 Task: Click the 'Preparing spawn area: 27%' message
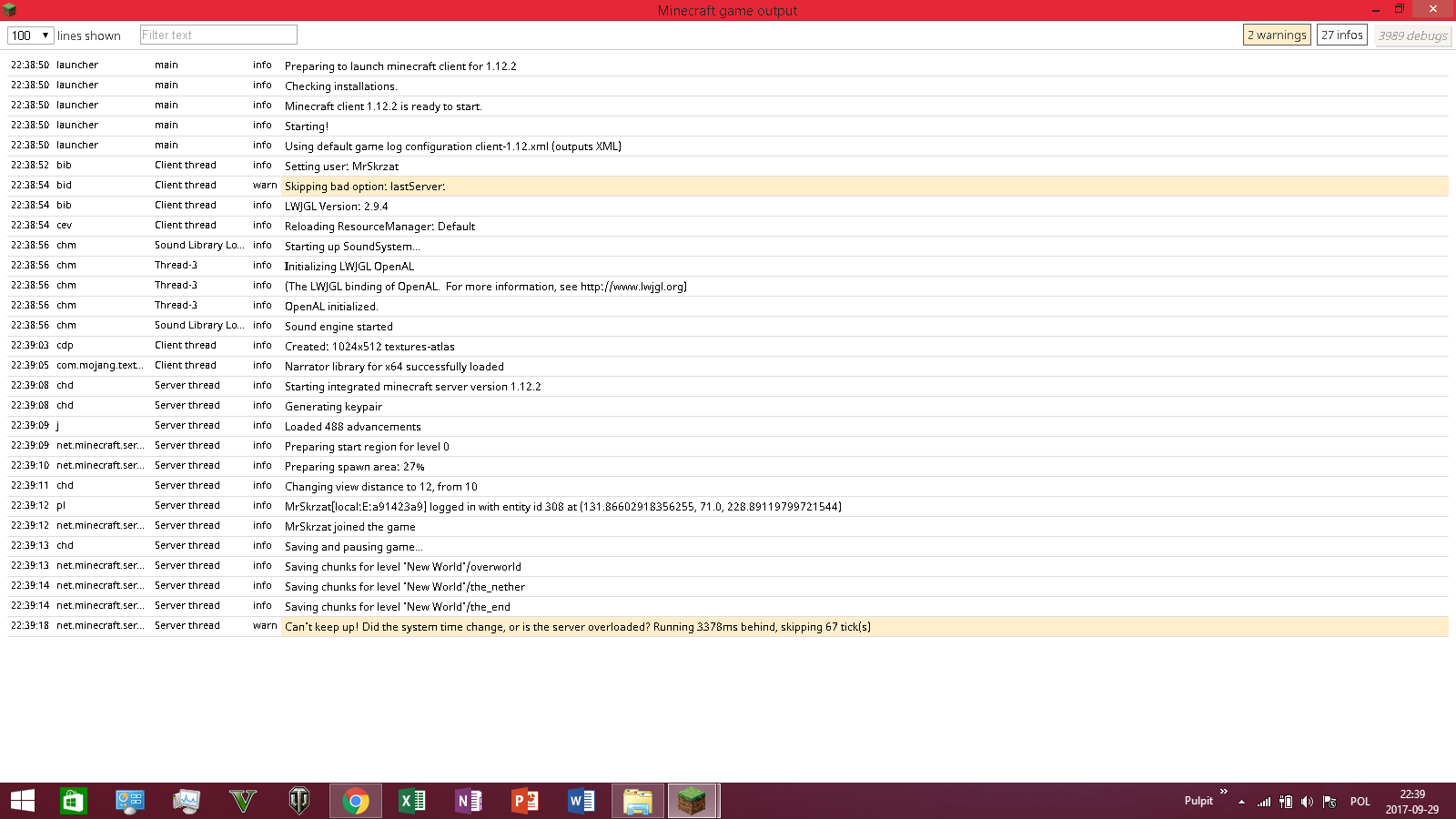pyautogui.click(x=355, y=467)
